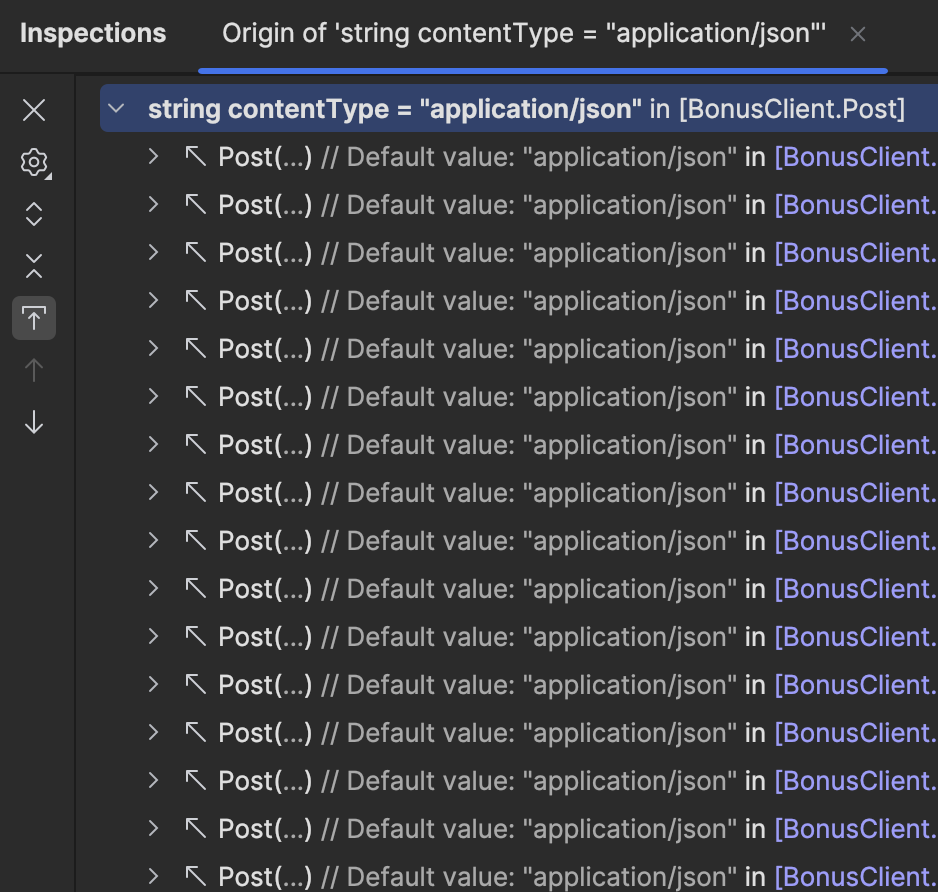Collapse the root string contentType node chevron
Screen dimensions: 938x892
coord(117,109)
